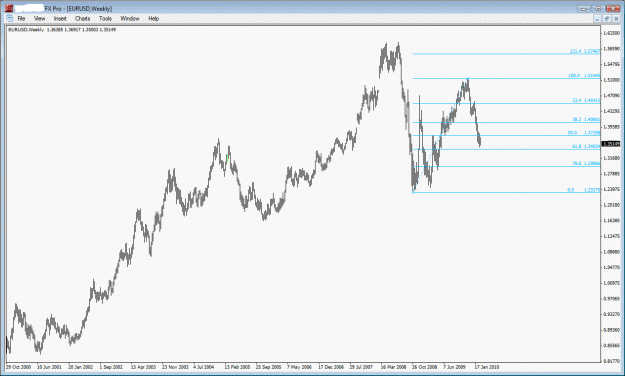Click the 0.81770 price axis label

pos(612,361)
